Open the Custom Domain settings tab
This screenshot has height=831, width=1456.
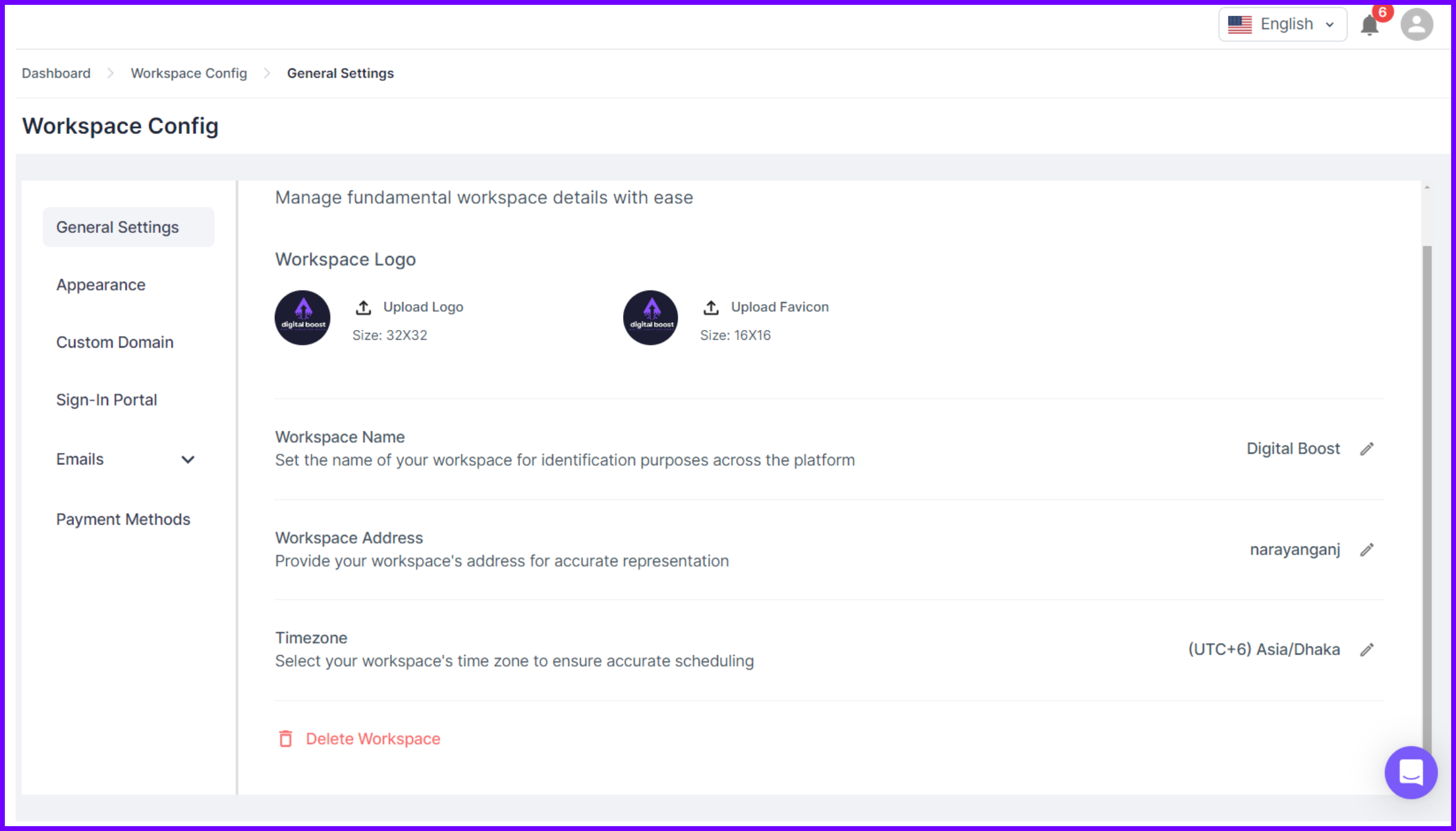click(x=115, y=341)
